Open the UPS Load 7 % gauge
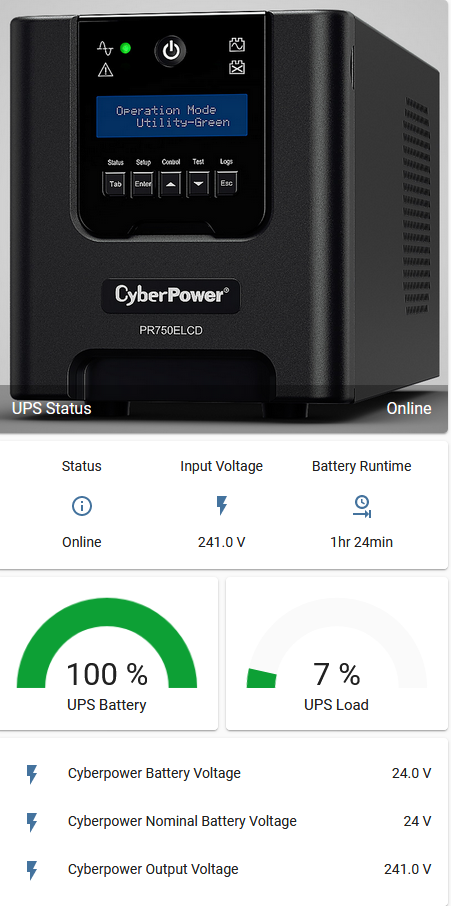 (x=337, y=653)
